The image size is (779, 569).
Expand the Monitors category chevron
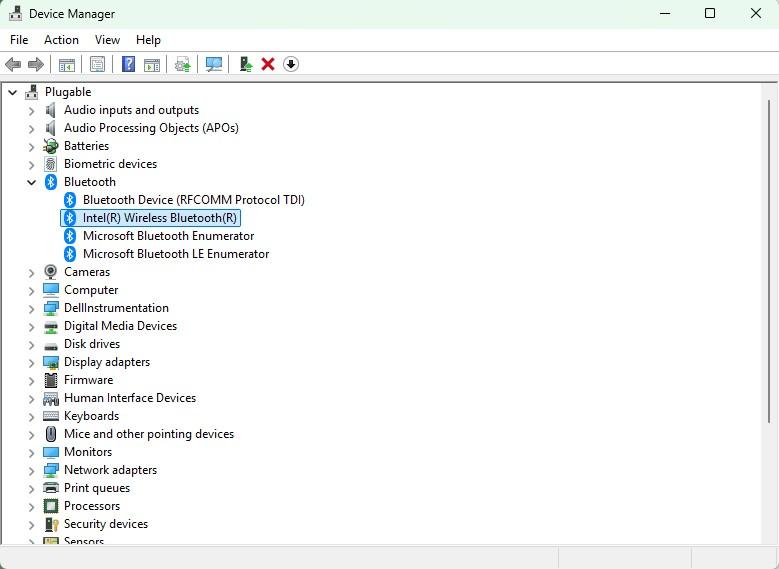[32, 452]
